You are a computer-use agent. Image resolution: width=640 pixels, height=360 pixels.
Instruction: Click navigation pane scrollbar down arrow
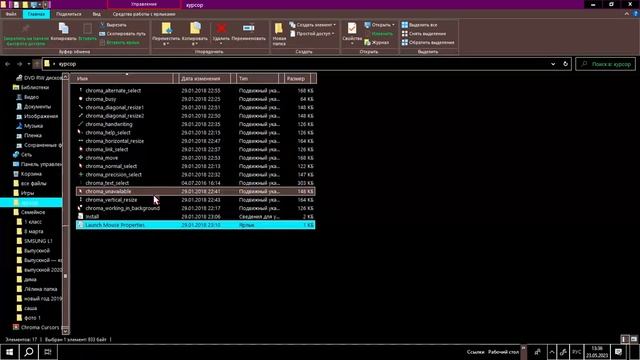(65, 331)
